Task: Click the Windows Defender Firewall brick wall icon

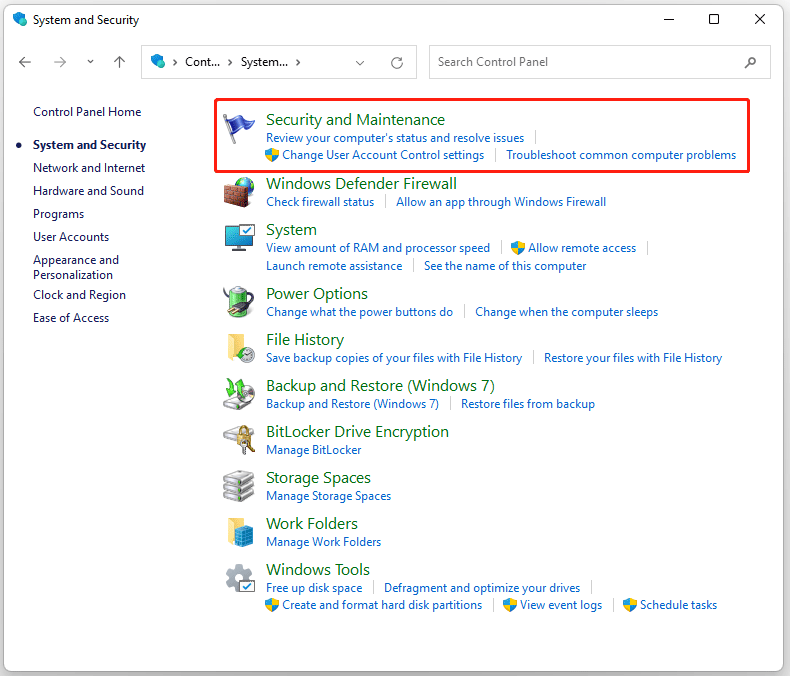Action: click(239, 192)
